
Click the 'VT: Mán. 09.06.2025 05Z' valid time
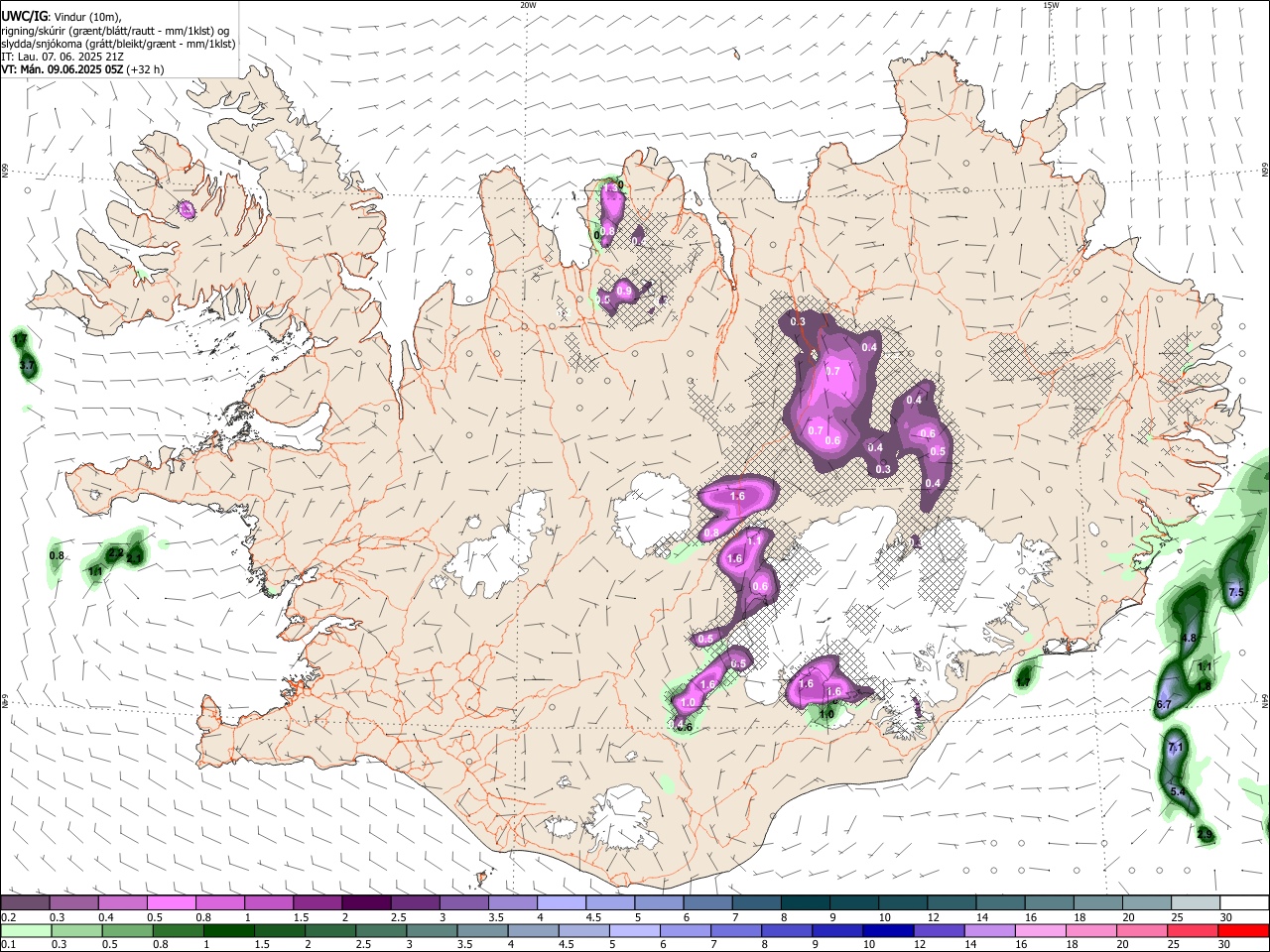[x=63, y=69]
